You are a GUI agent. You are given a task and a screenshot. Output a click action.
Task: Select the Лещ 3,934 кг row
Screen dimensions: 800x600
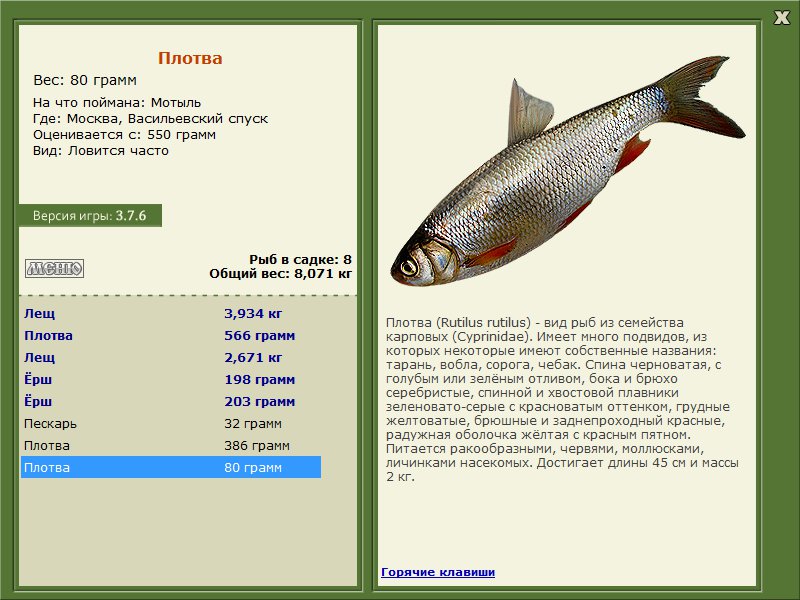(x=171, y=313)
